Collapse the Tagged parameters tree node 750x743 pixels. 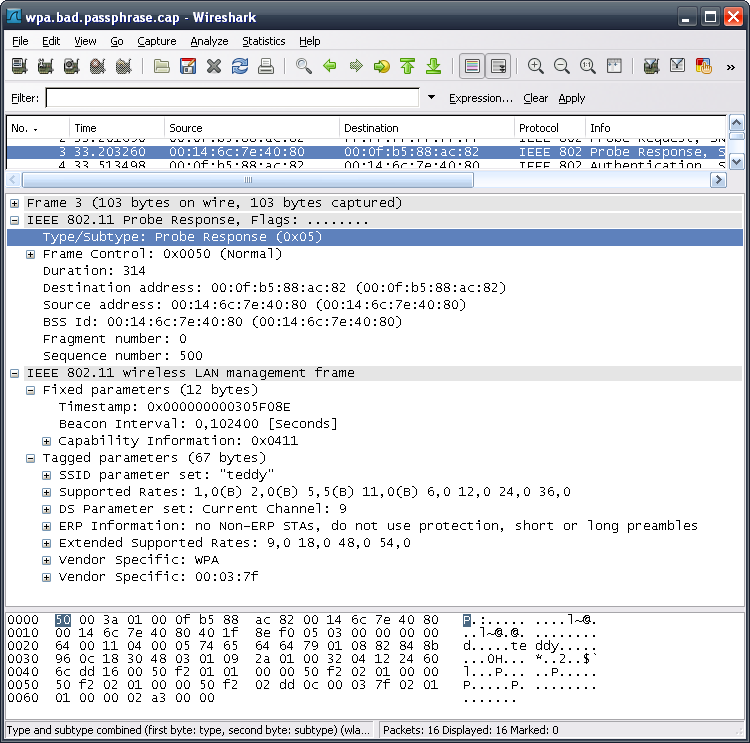[x=31, y=458]
